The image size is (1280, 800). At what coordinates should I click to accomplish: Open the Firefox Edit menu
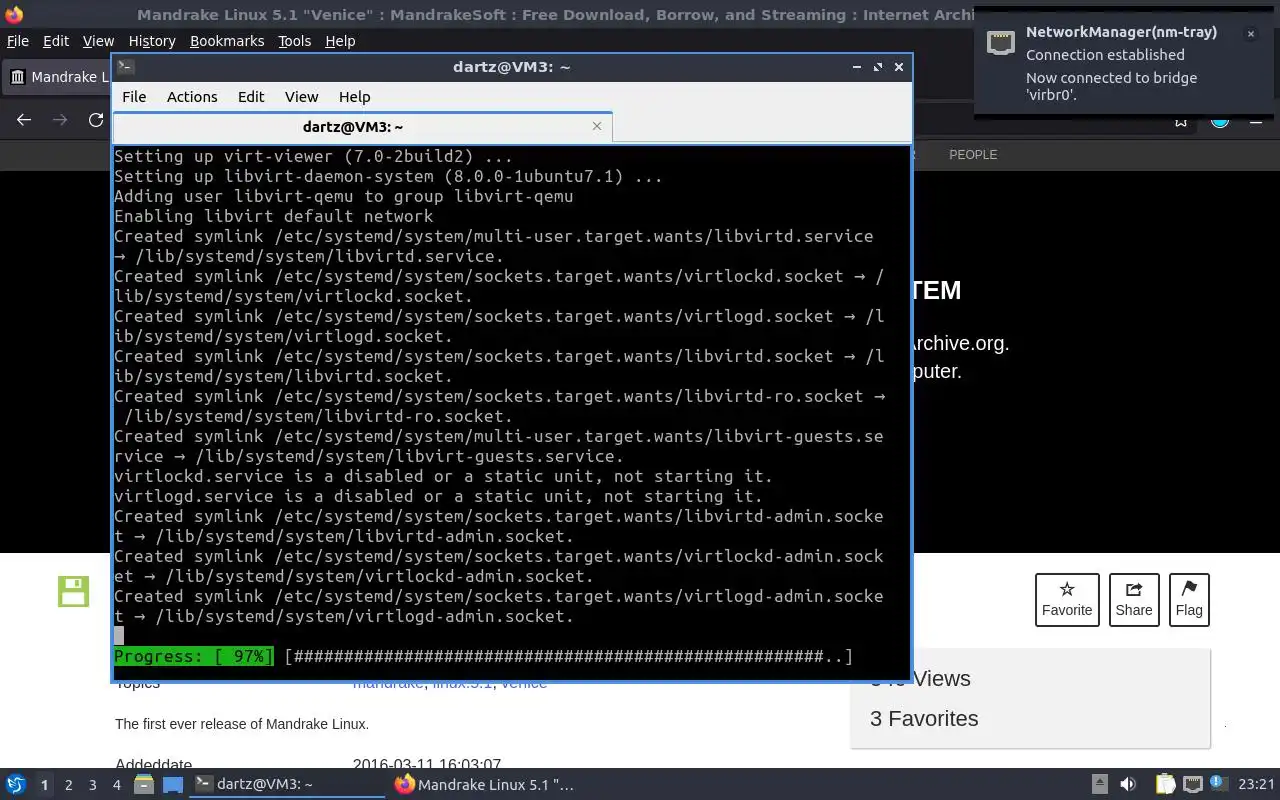click(x=56, y=41)
